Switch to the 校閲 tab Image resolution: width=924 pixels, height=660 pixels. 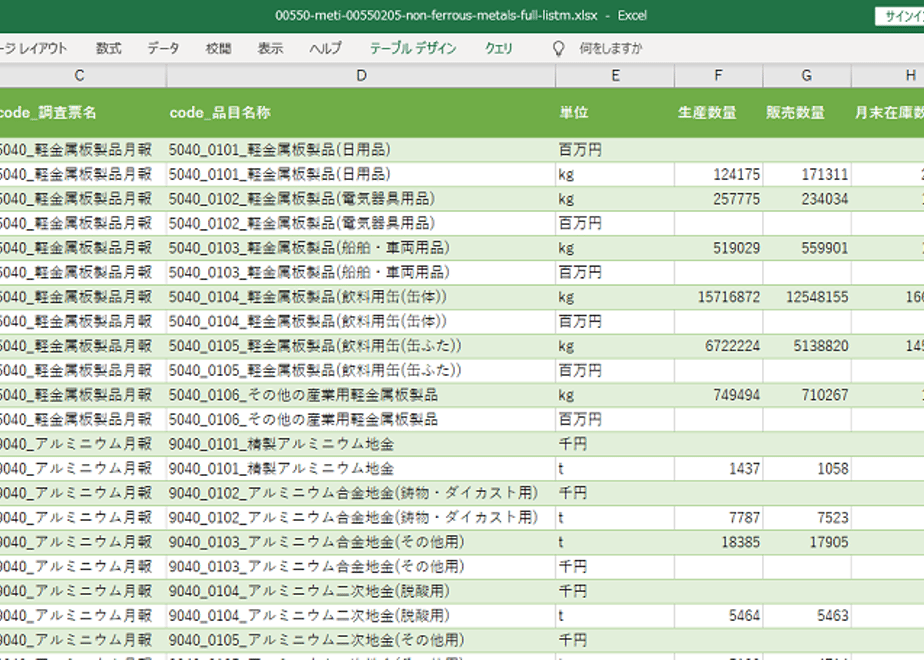[218, 48]
